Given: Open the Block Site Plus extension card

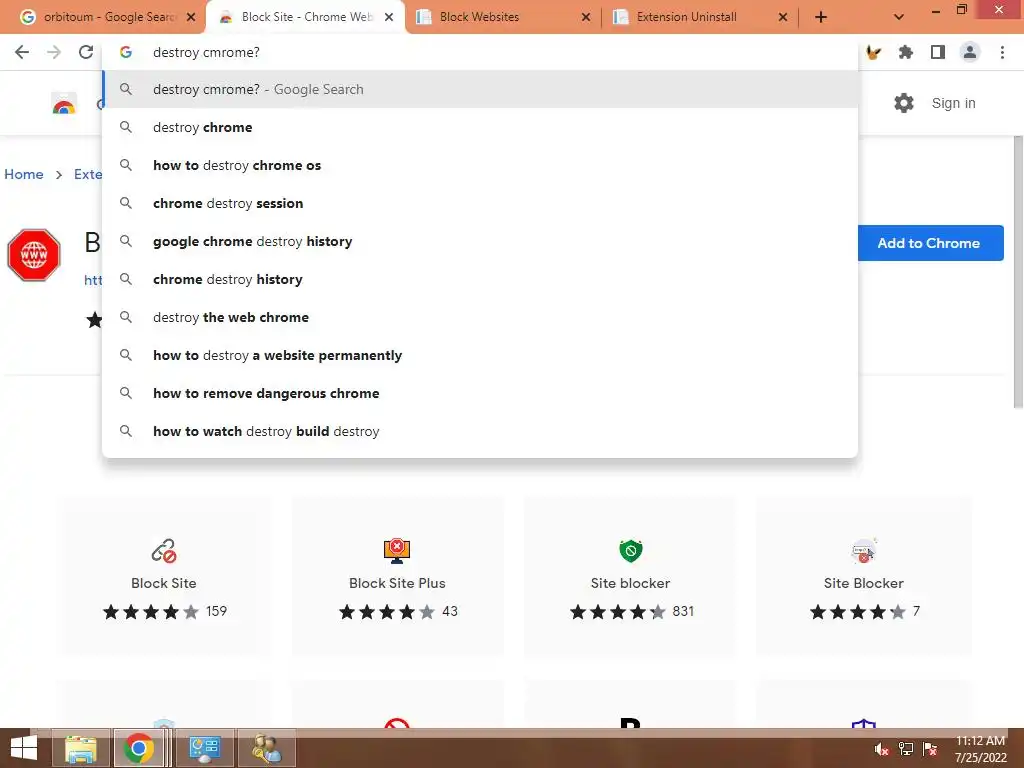Looking at the screenshot, I should pyautogui.click(x=397, y=575).
